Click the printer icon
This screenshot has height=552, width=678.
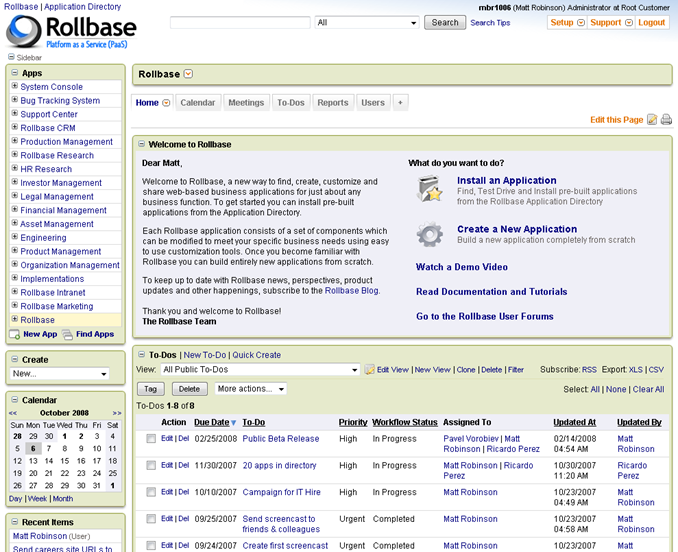point(666,120)
